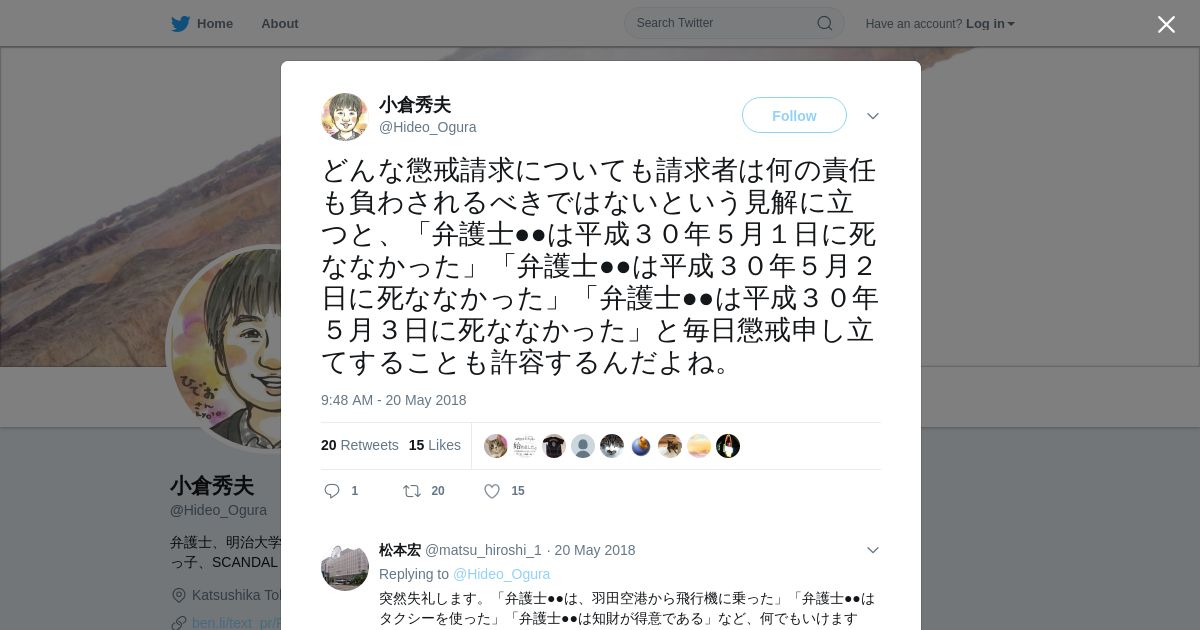This screenshot has width=1200, height=630.
Task: Close the tweet overlay with X
Action: 1166,24
